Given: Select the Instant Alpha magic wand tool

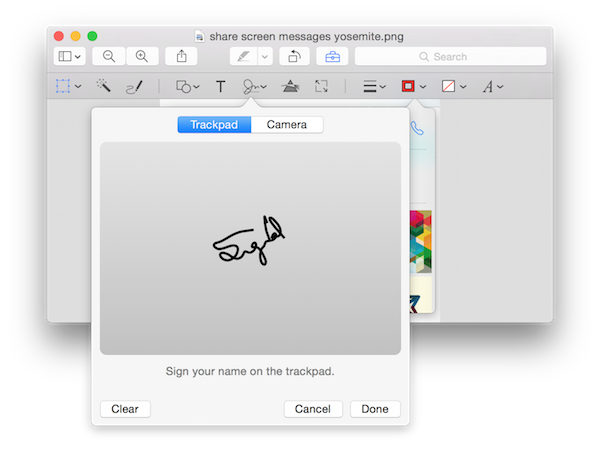Looking at the screenshot, I should pos(103,87).
